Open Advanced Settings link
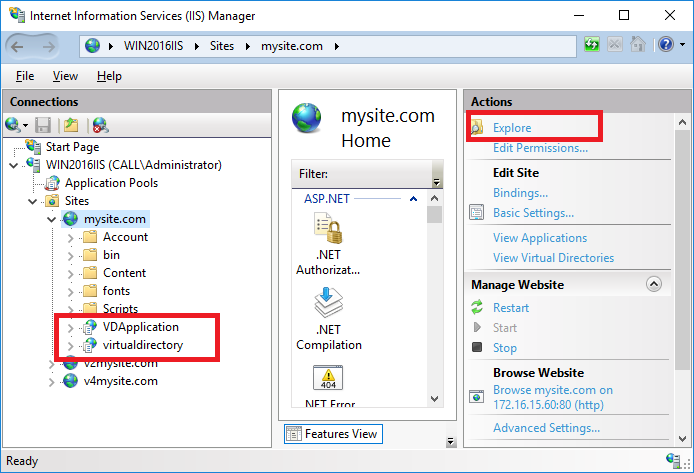 [x=547, y=428]
